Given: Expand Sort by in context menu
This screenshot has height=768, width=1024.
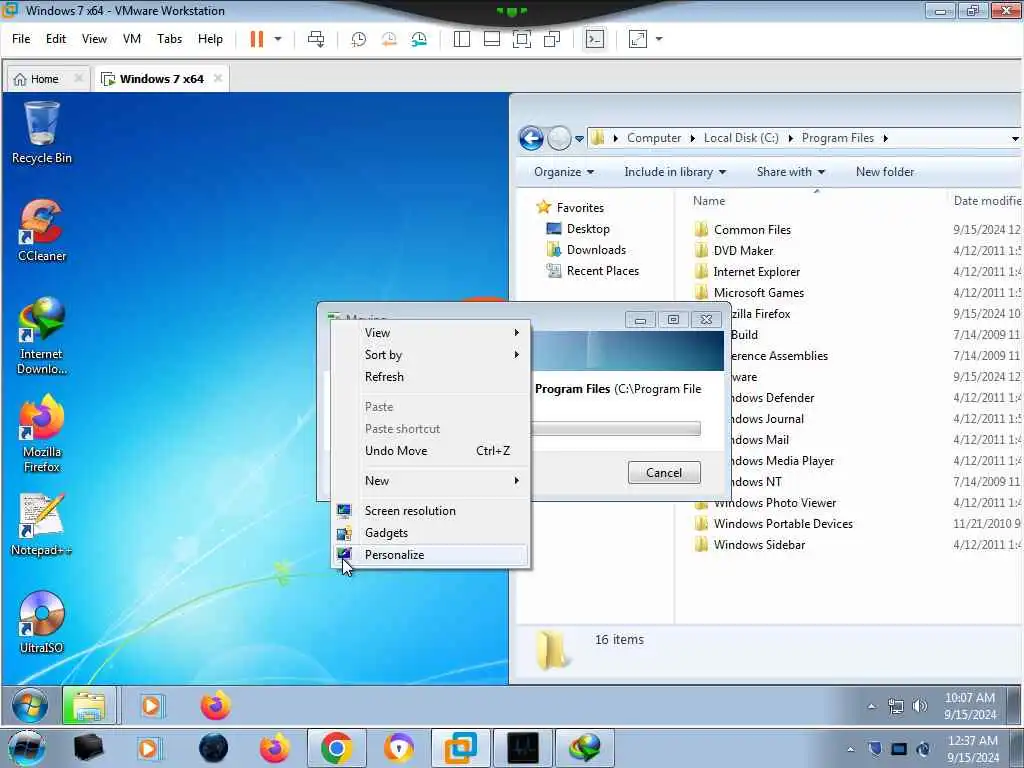Looking at the screenshot, I should click(432, 355).
